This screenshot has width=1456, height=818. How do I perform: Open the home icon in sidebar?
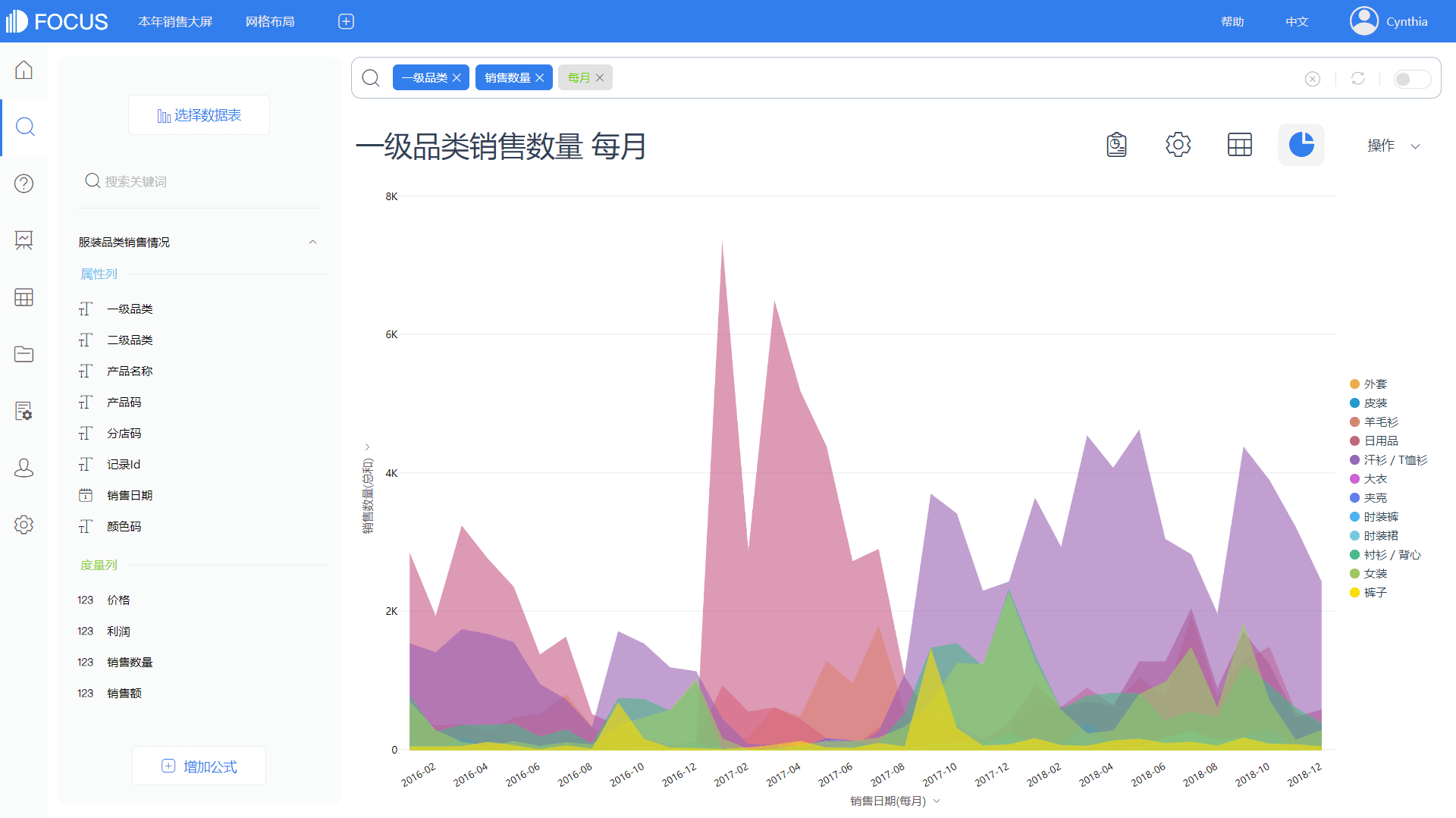[x=24, y=70]
